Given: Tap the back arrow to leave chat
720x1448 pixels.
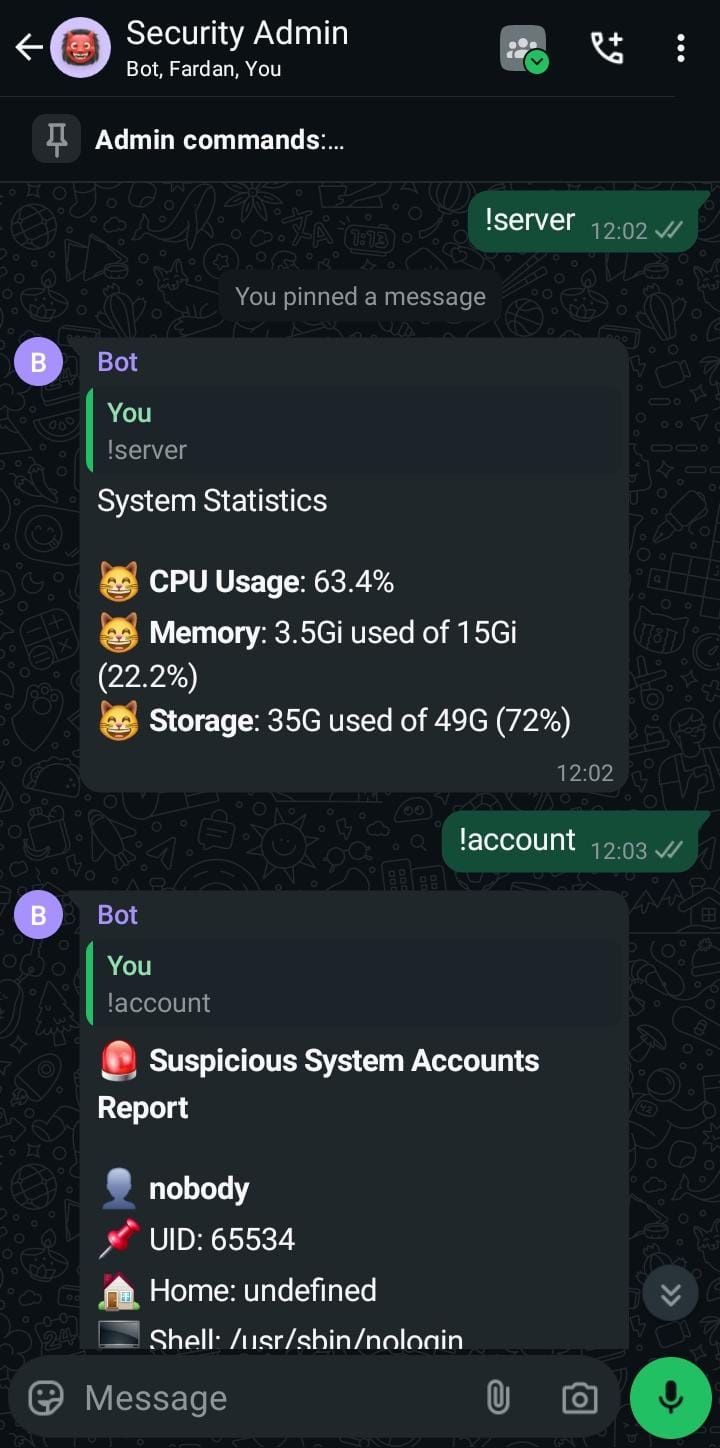Looking at the screenshot, I should (x=29, y=47).
